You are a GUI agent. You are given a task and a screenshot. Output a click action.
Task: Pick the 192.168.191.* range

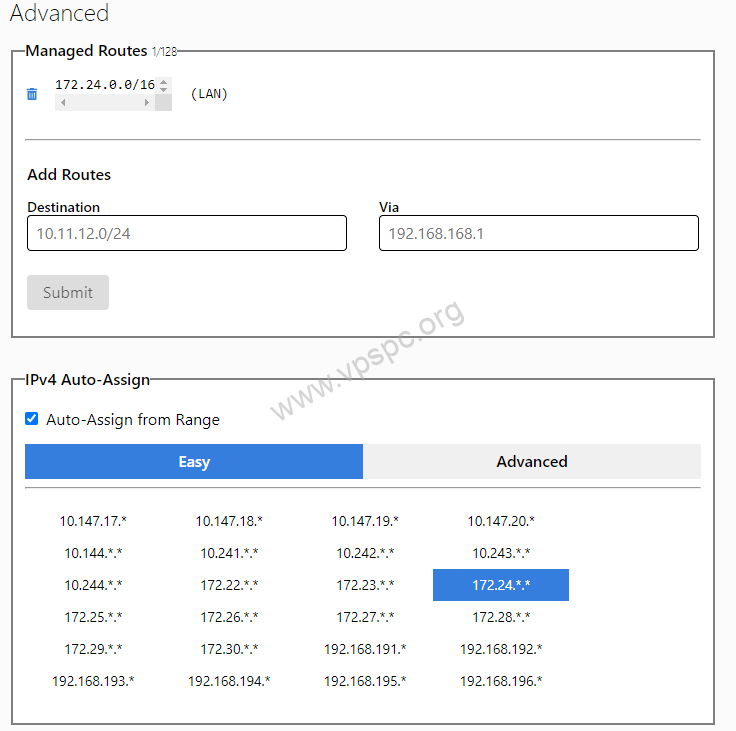(365, 649)
